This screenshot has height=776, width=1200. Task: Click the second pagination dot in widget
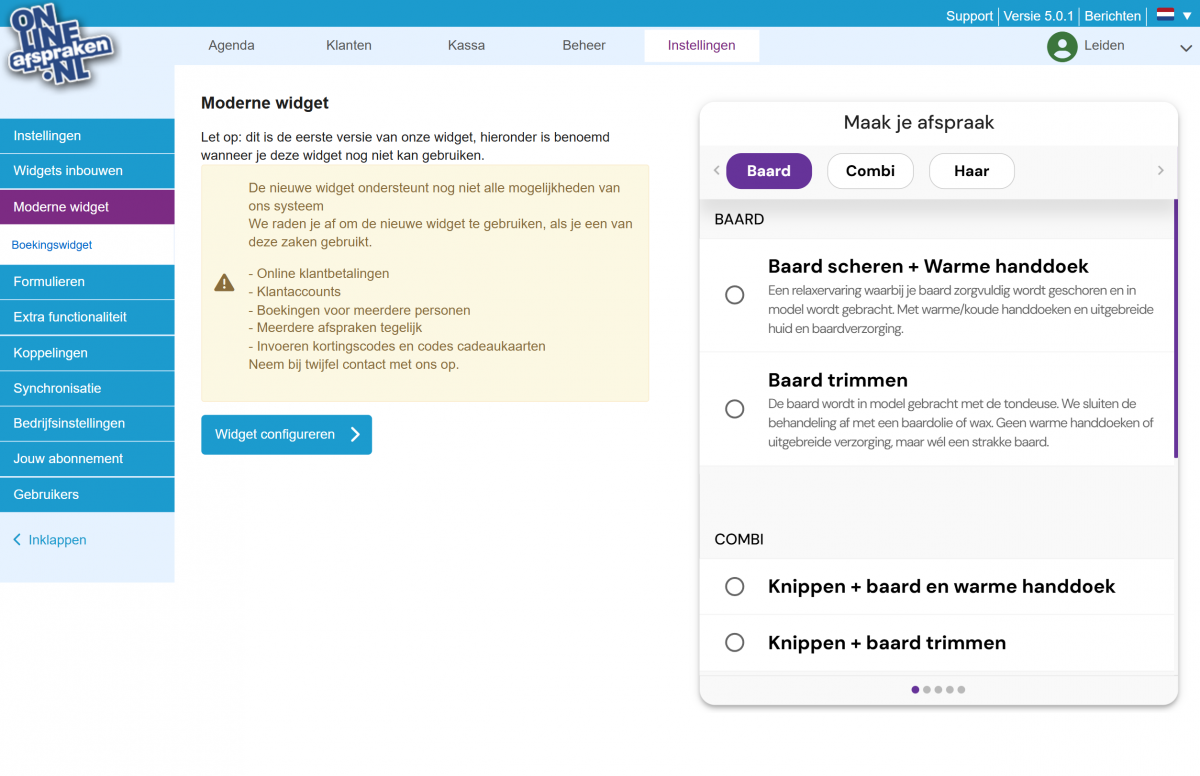[x=927, y=689]
